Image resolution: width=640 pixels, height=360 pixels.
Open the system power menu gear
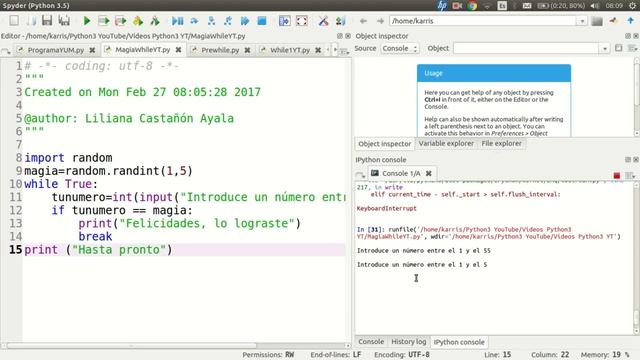point(633,5)
